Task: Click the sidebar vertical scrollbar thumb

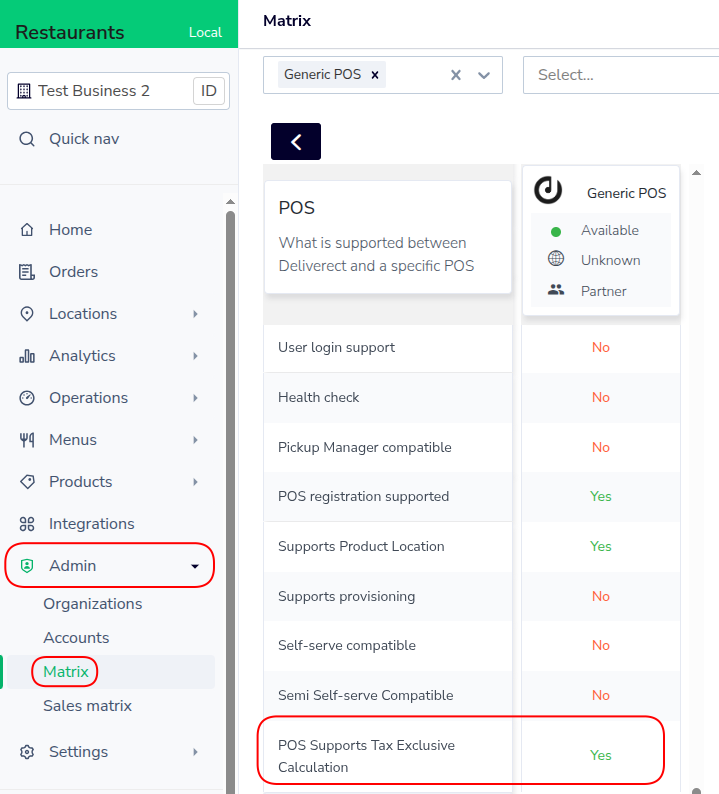Action: 230,501
